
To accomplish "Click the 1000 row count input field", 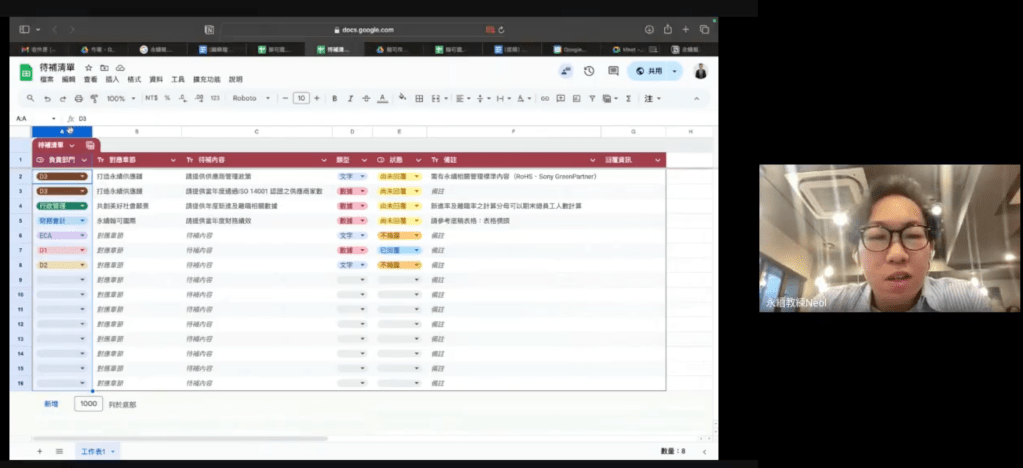I will point(88,404).
